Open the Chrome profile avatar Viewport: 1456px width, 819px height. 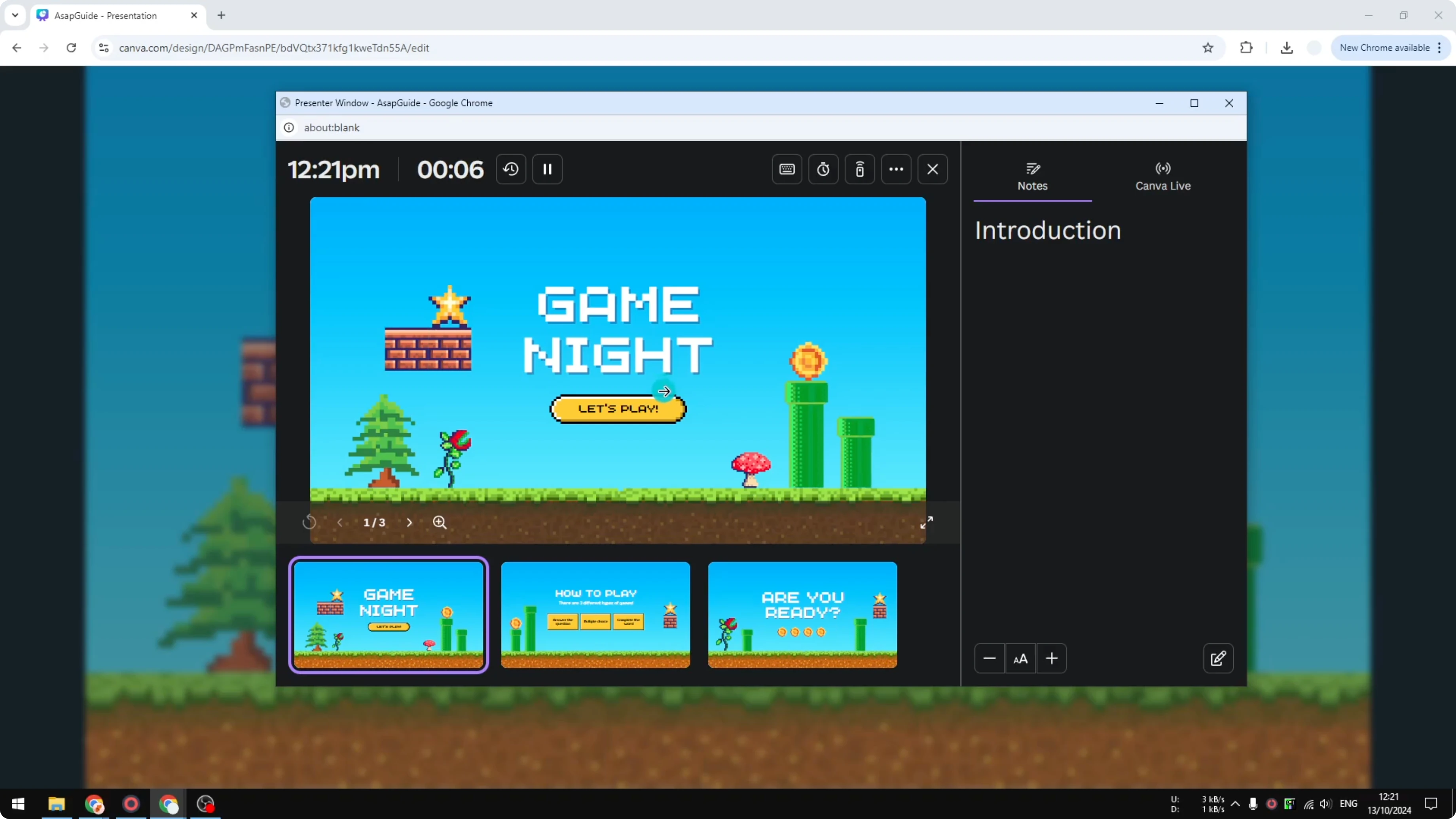point(1315,48)
